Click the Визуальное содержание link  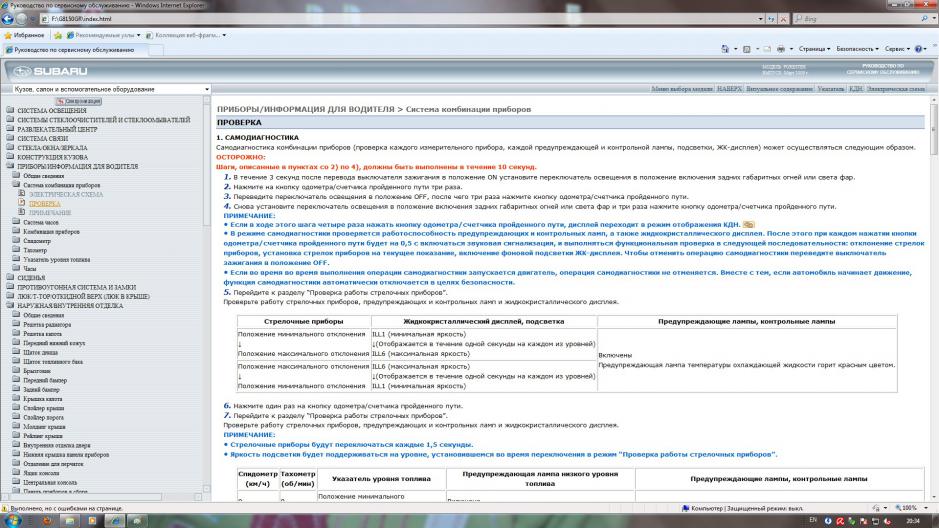pos(779,89)
